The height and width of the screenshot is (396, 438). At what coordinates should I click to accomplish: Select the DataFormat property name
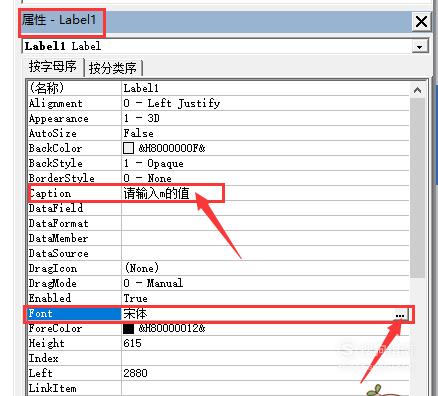(59, 223)
